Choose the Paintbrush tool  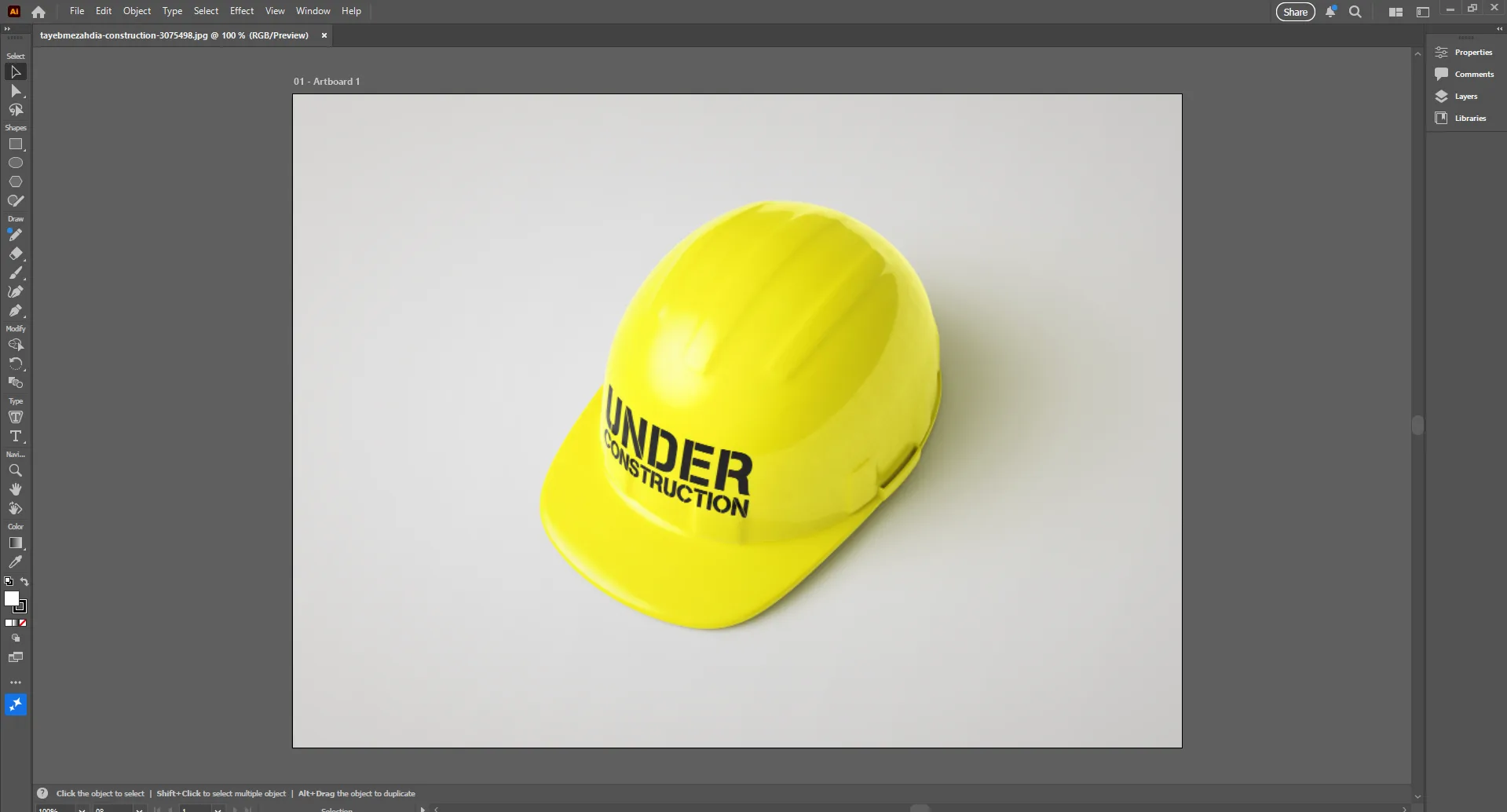click(16, 273)
